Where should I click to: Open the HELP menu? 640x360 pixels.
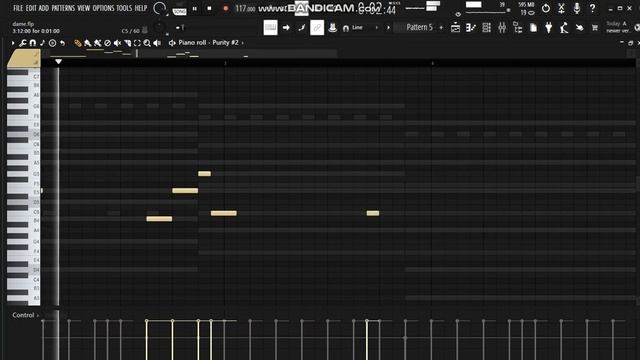tap(141, 8)
